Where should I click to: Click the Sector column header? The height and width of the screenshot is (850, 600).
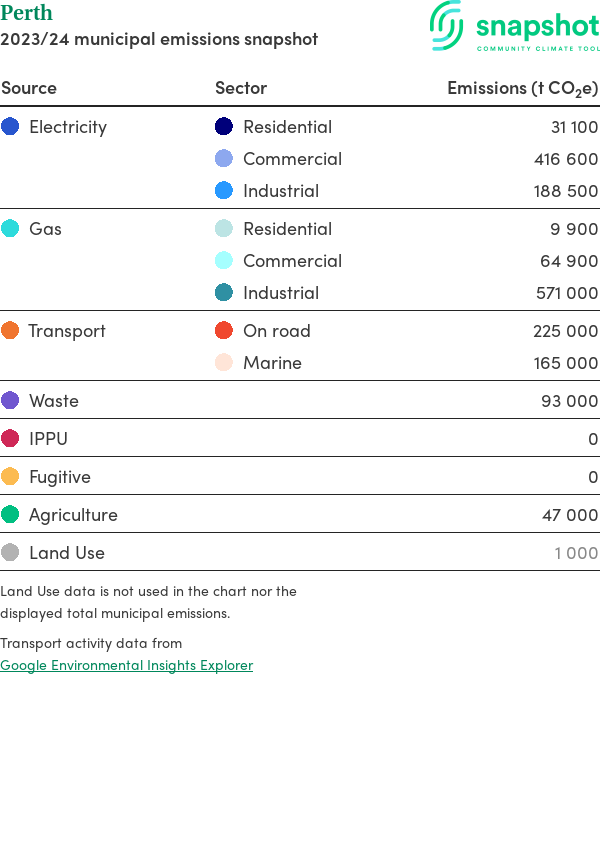tap(241, 88)
